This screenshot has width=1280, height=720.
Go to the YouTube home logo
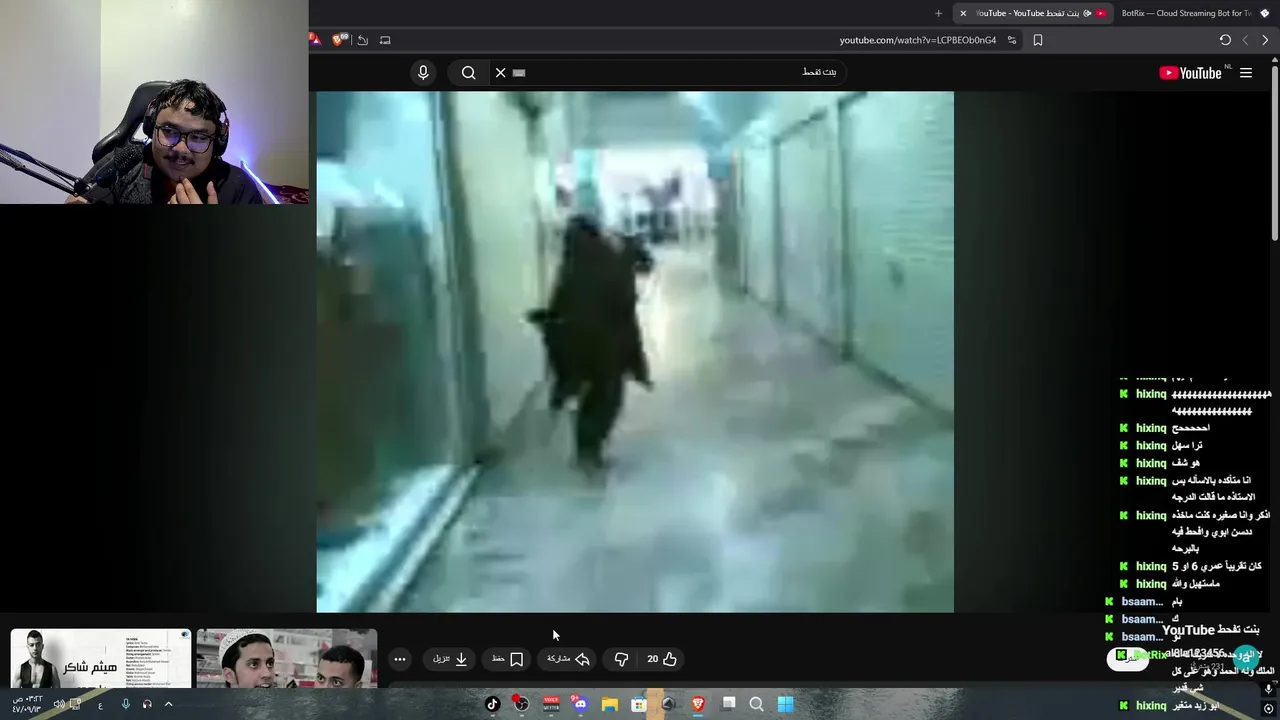(1190, 73)
